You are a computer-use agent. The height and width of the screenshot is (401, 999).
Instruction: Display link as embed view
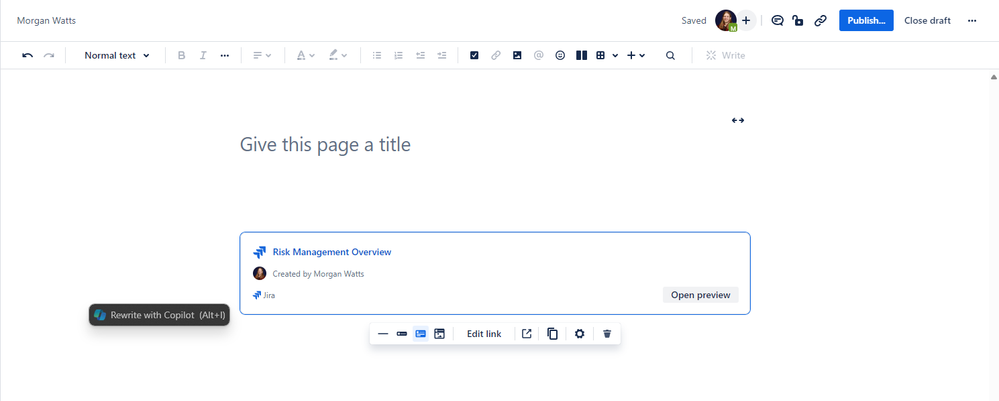(439, 334)
